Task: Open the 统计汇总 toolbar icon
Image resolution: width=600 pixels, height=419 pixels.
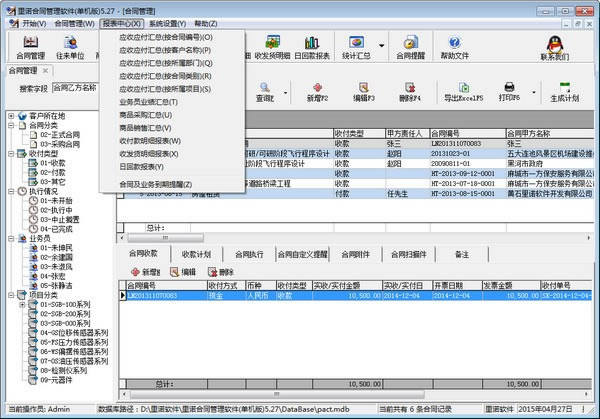Action: [357, 45]
